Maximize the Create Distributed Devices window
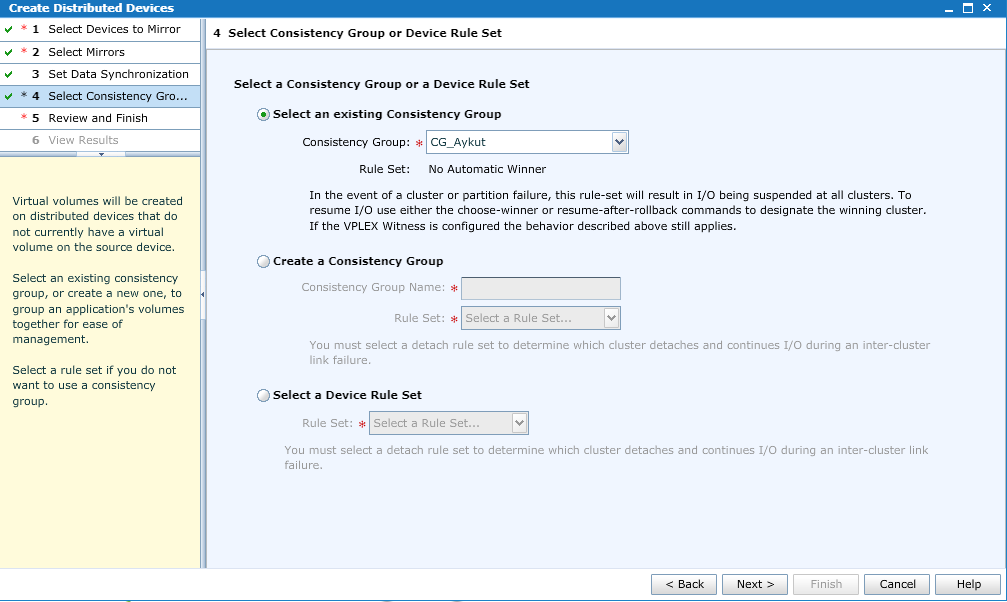The width and height of the screenshot is (1007, 602). tap(968, 8)
